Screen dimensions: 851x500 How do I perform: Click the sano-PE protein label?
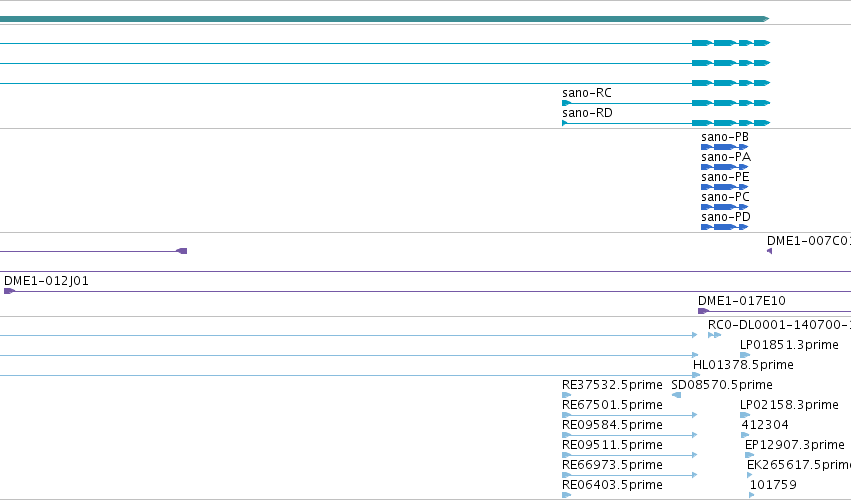pos(725,177)
